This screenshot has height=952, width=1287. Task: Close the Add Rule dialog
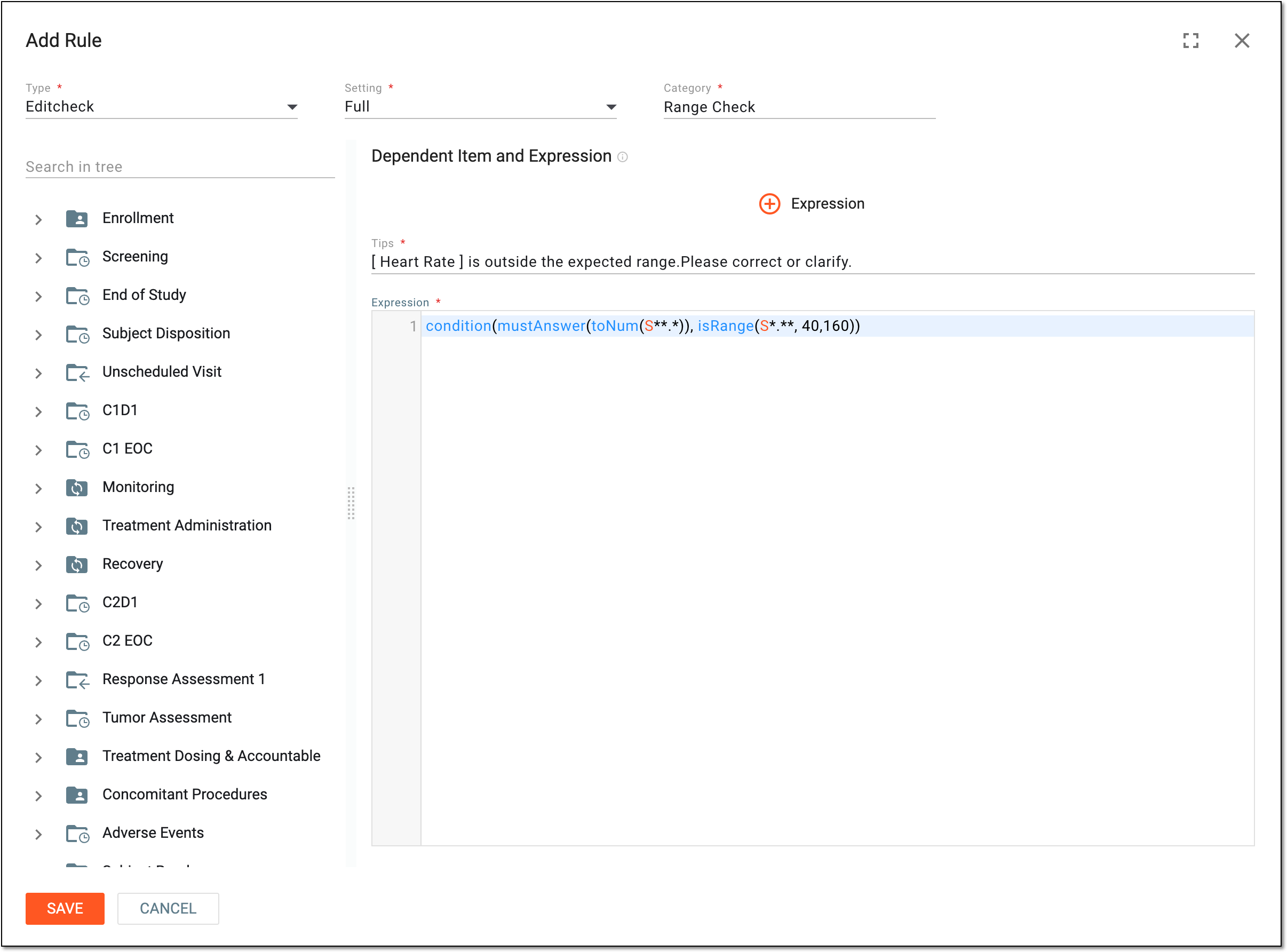point(1242,41)
